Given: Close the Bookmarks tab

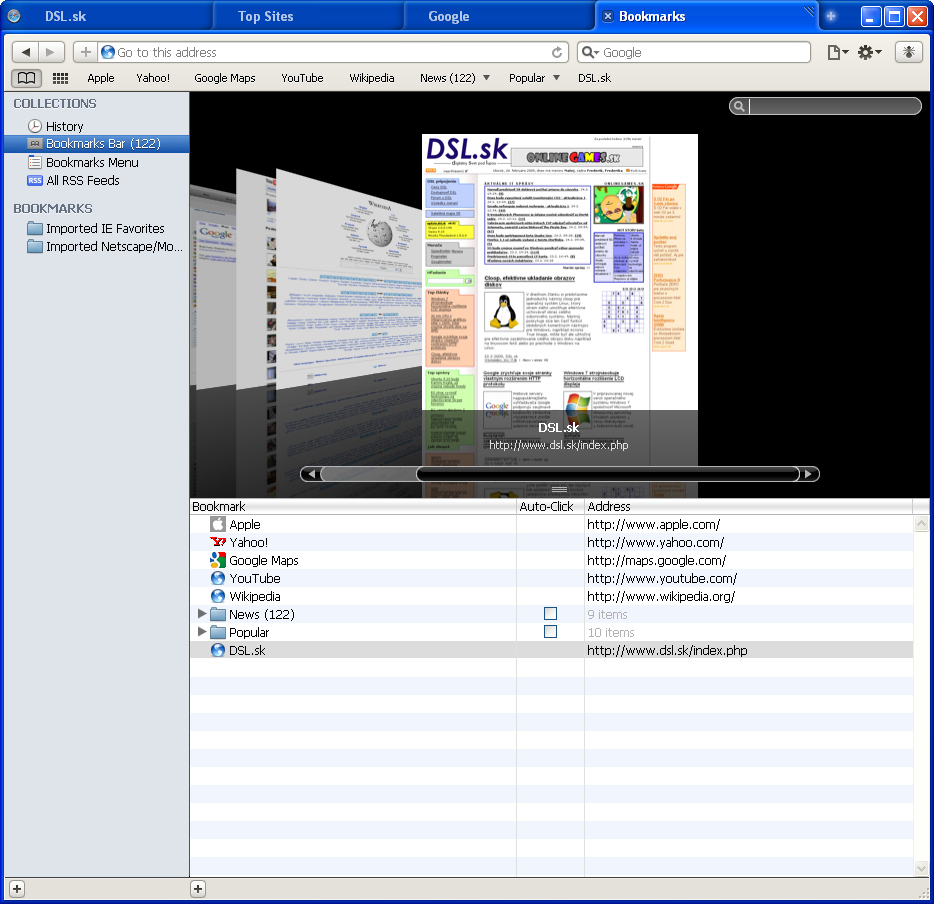Looking at the screenshot, I should (608, 16).
